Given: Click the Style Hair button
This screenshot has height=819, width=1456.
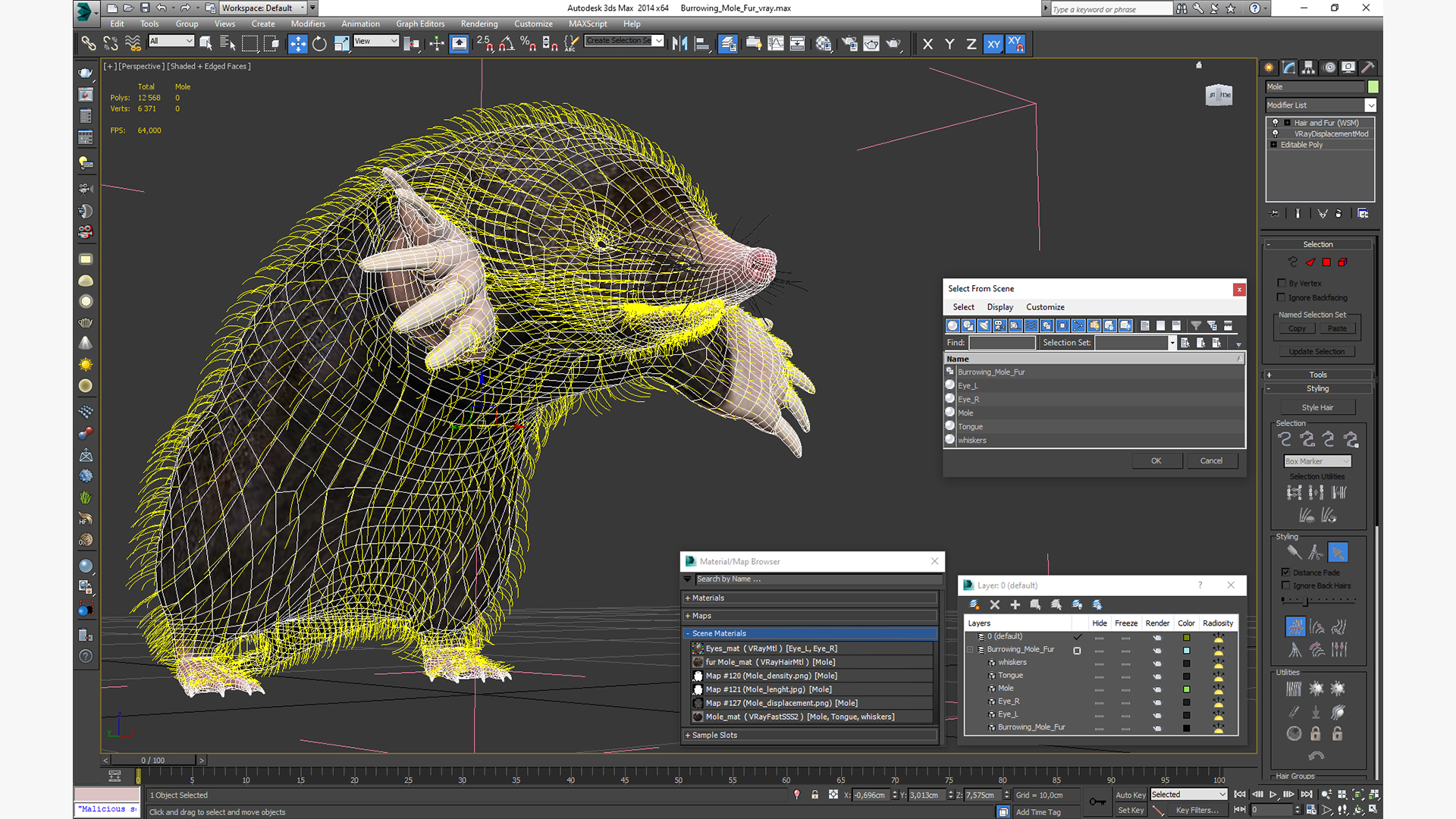Looking at the screenshot, I should point(1317,407).
